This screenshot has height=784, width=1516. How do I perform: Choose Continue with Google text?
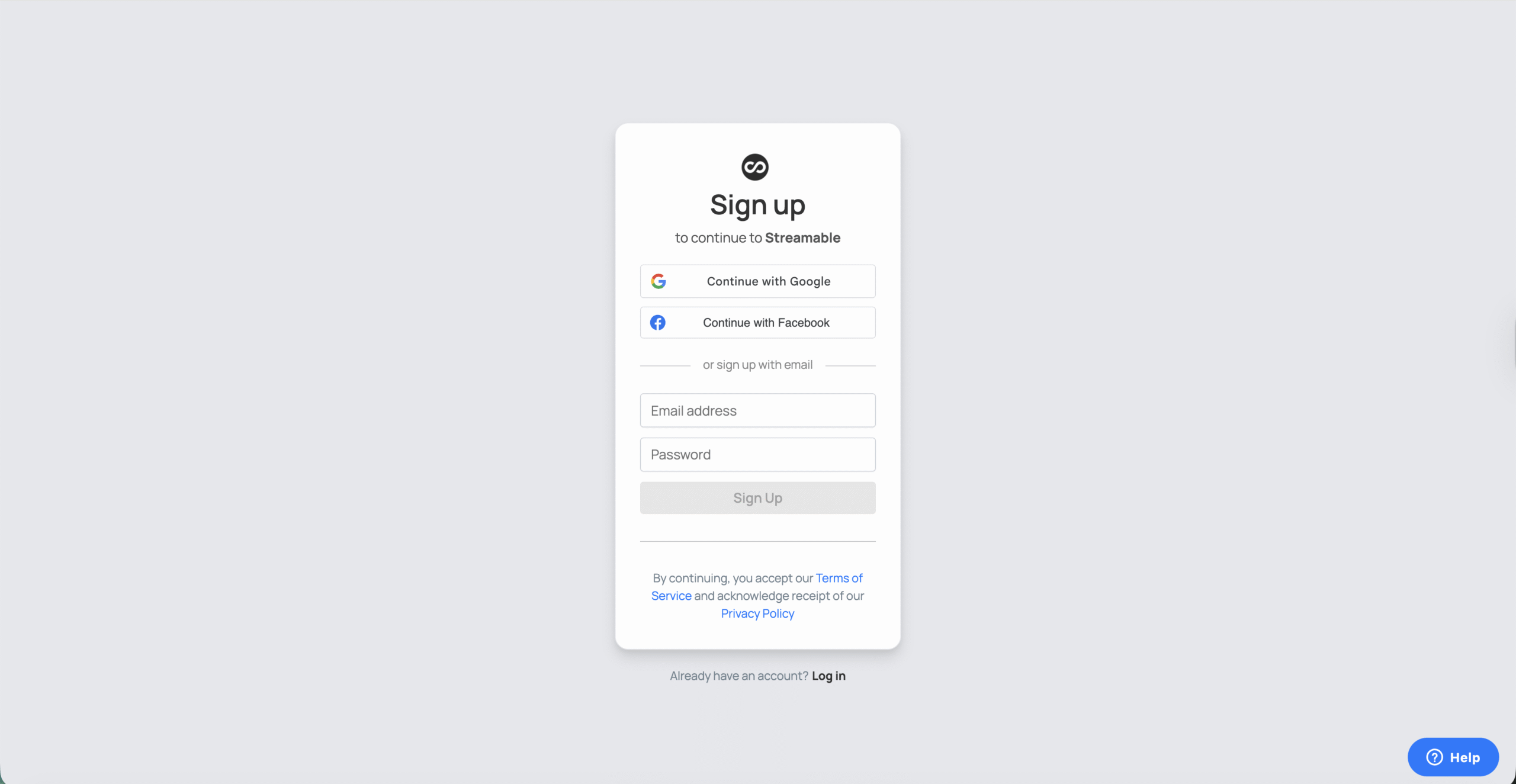pyautogui.click(x=769, y=281)
